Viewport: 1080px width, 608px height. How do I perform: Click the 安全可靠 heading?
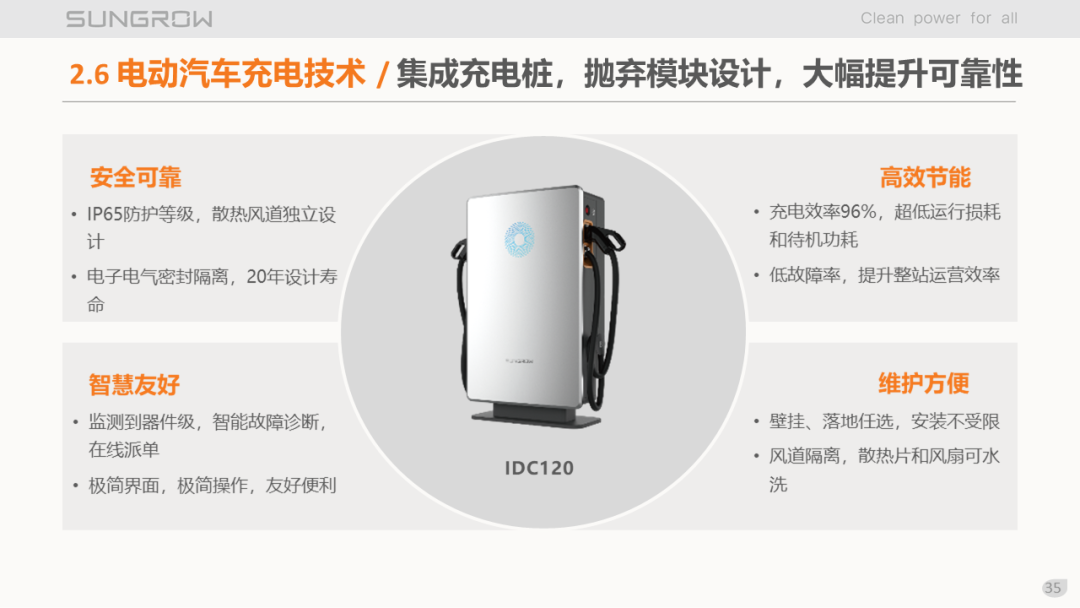pyautogui.click(x=136, y=178)
